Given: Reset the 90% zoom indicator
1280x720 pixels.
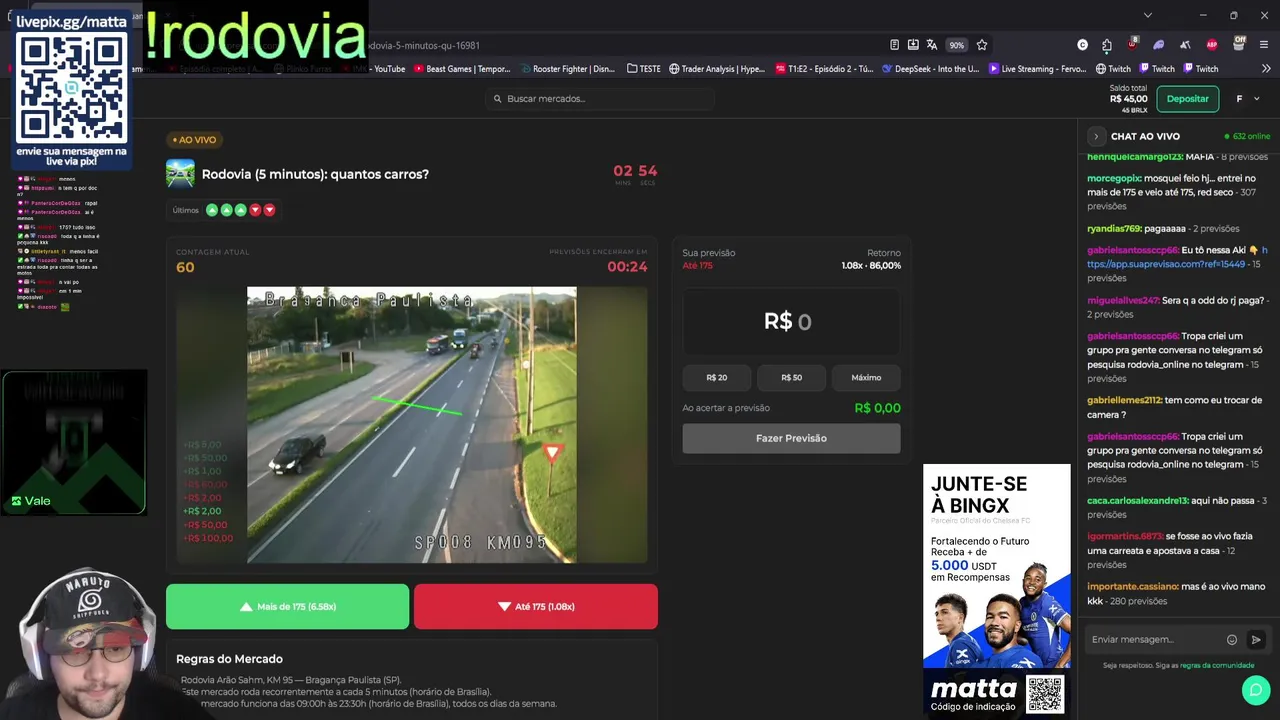Looking at the screenshot, I should tap(957, 45).
